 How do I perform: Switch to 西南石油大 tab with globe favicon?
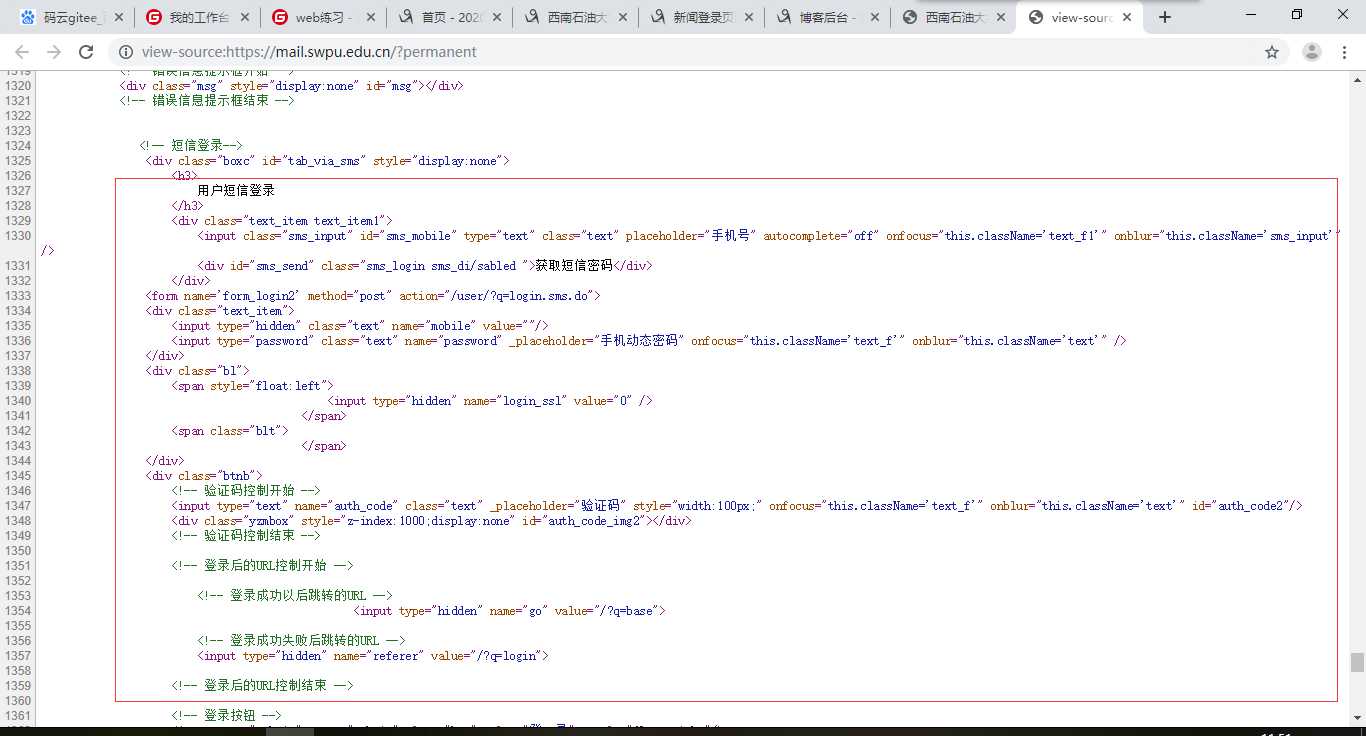tap(953, 17)
